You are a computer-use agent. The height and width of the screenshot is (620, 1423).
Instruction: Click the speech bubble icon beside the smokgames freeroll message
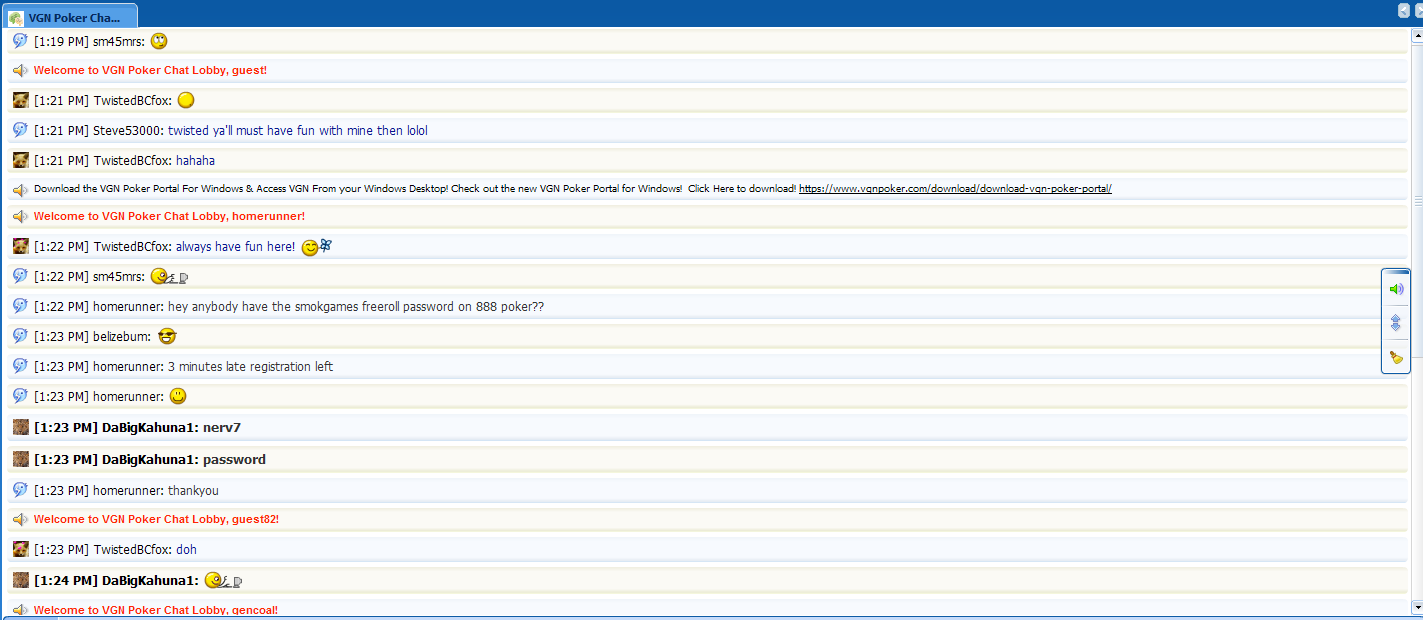point(20,306)
